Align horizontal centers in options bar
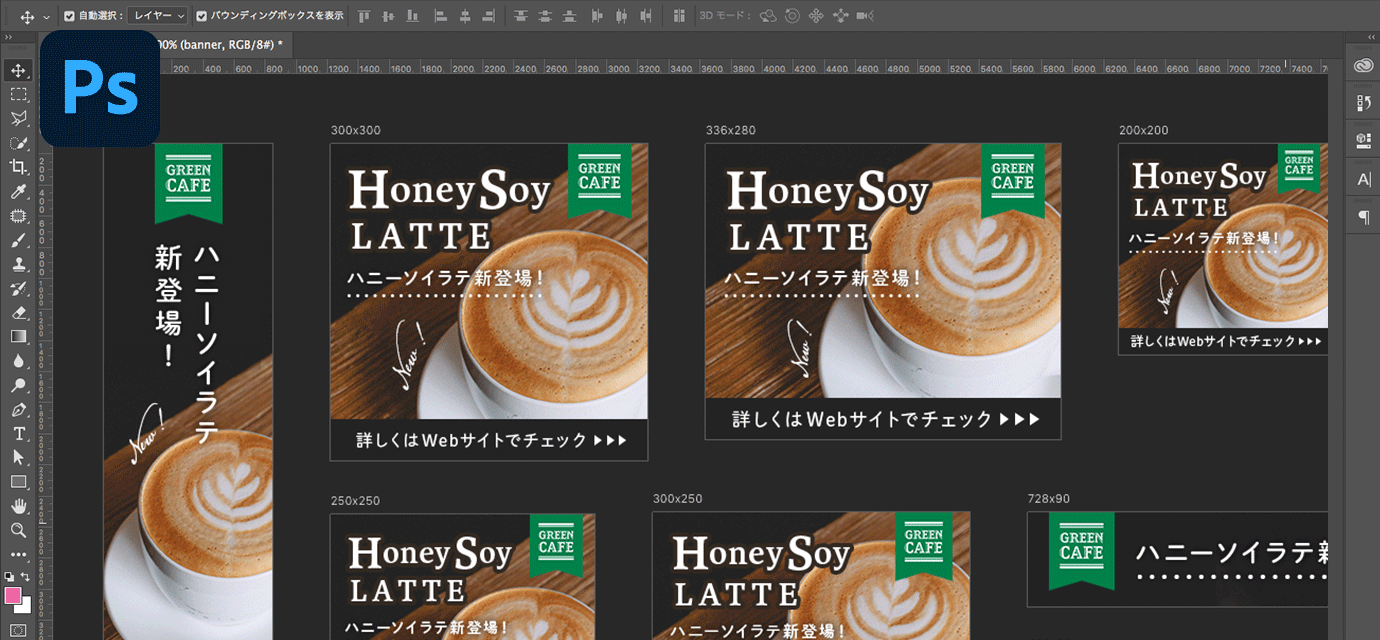This screenshot has width=1380, height=640. [x=465, y=16]
